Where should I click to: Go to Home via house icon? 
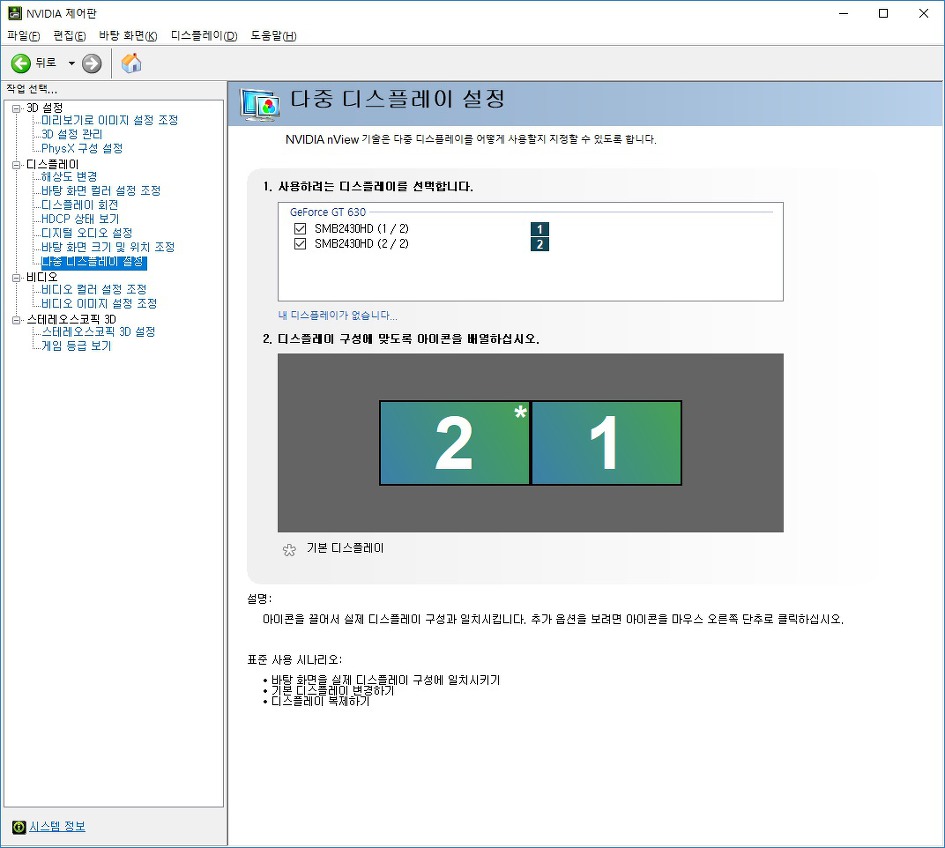point(131,63)
